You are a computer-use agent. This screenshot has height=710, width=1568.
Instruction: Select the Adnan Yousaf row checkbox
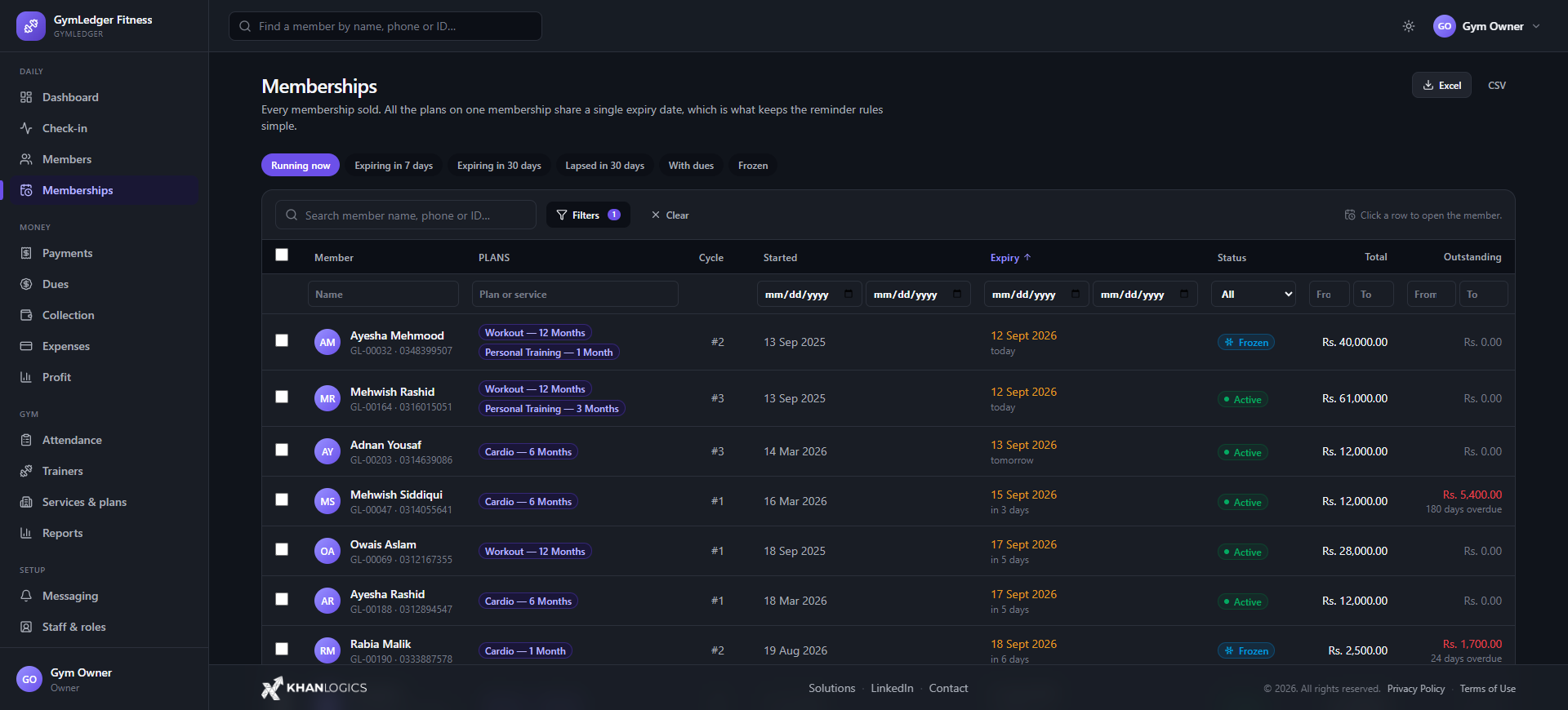pos(282,450)
